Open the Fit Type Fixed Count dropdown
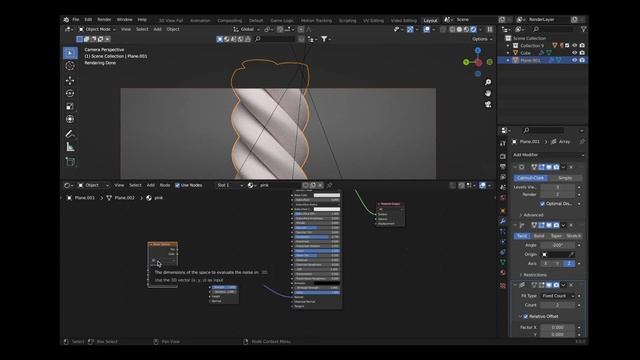The image size is (640, 360). click(558, 296)
